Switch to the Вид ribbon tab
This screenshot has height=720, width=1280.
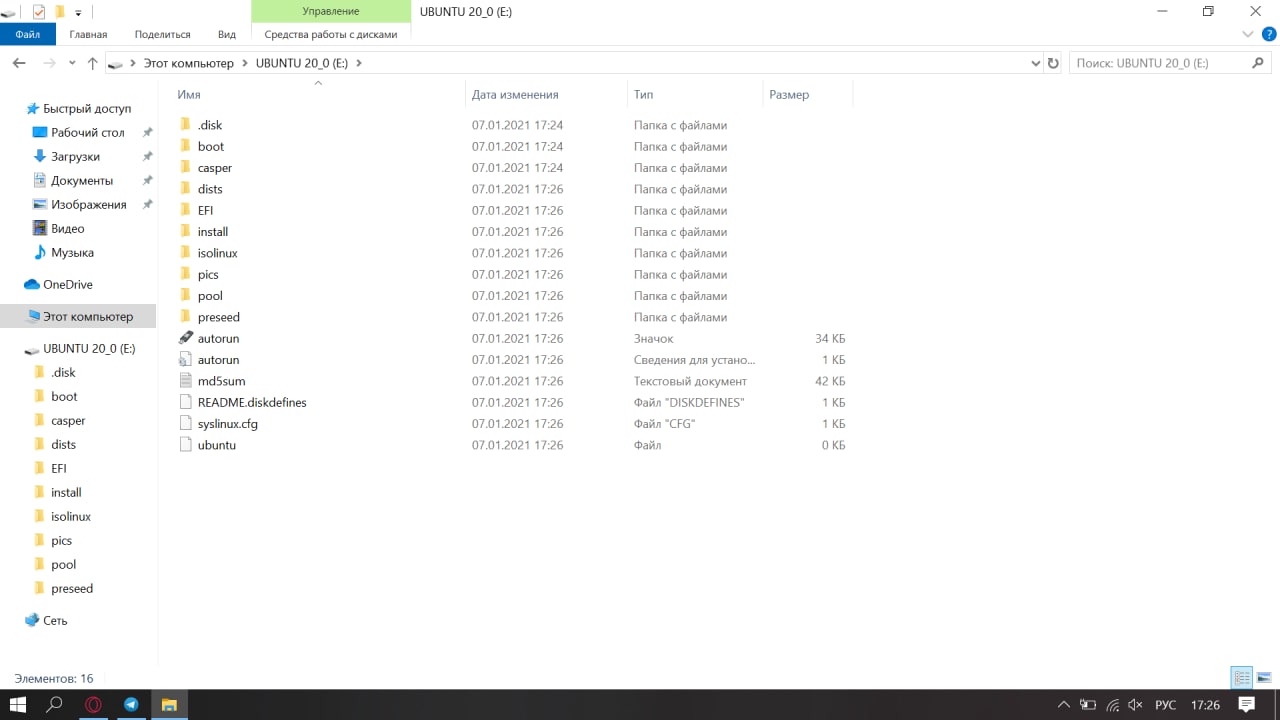[x=227, y=34]
